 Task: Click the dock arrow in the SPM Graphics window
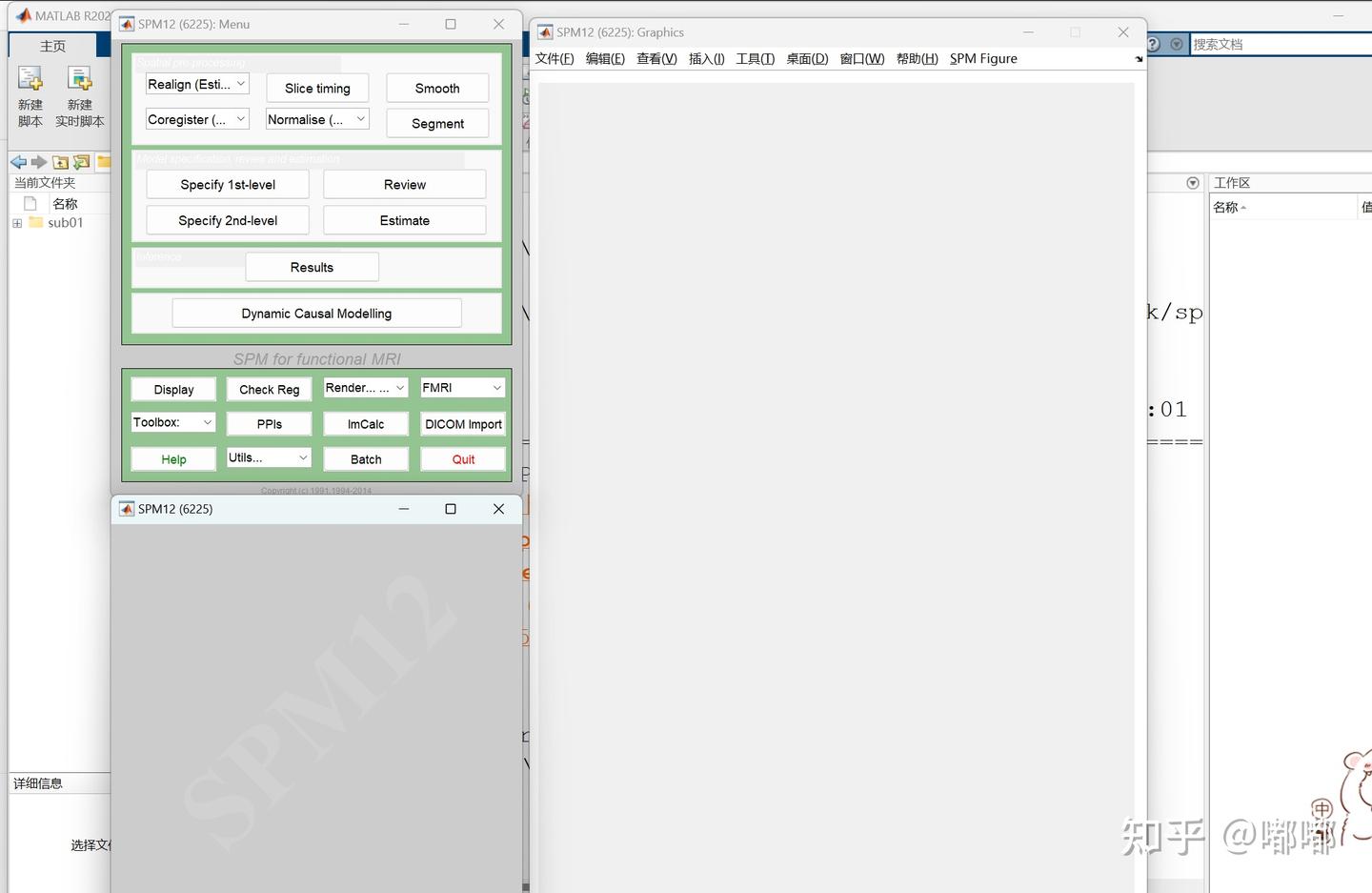pos(1139,59)
